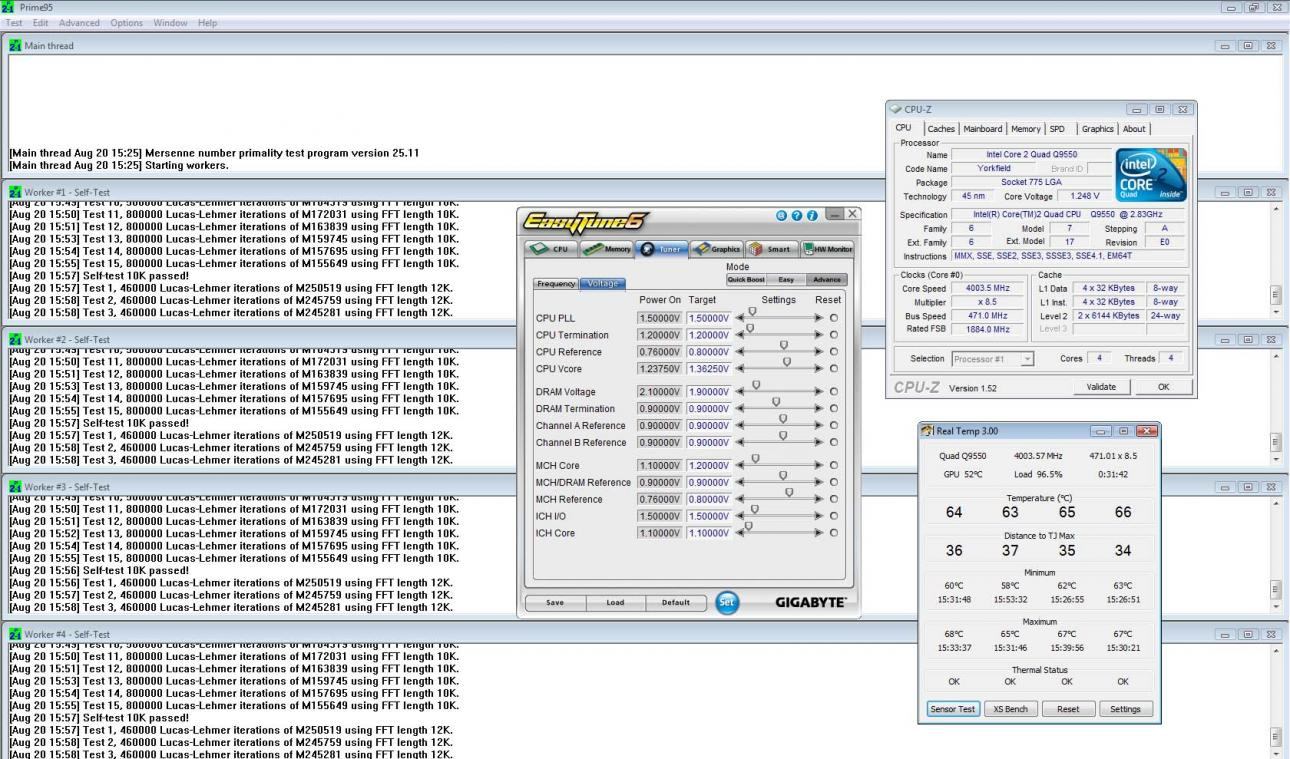Image resolution: width=1290 pixels, height=759 pixels.
Task: Click the right arrow of CPU Vcore slider
Action: pyautogui.click(x=820, y=370)
